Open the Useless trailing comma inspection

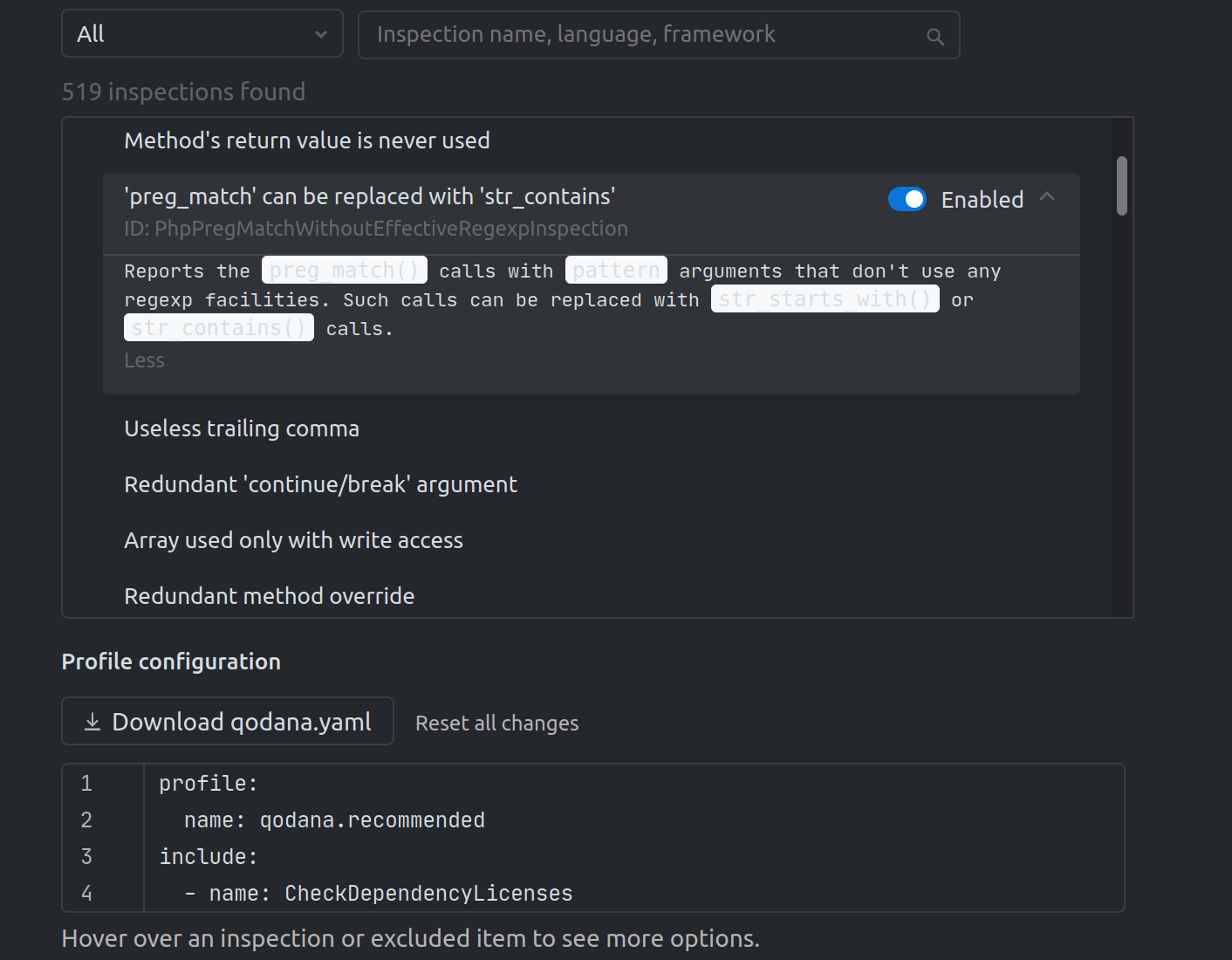coord(242,429)
